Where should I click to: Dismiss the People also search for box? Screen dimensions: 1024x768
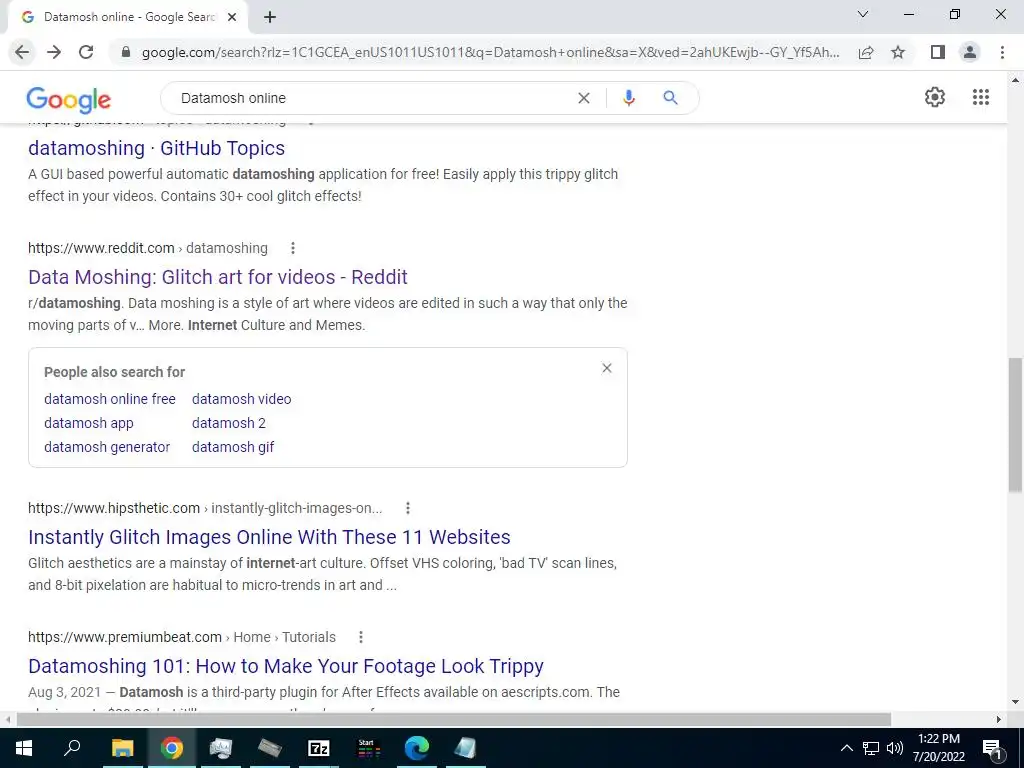(x=607, y=368)
